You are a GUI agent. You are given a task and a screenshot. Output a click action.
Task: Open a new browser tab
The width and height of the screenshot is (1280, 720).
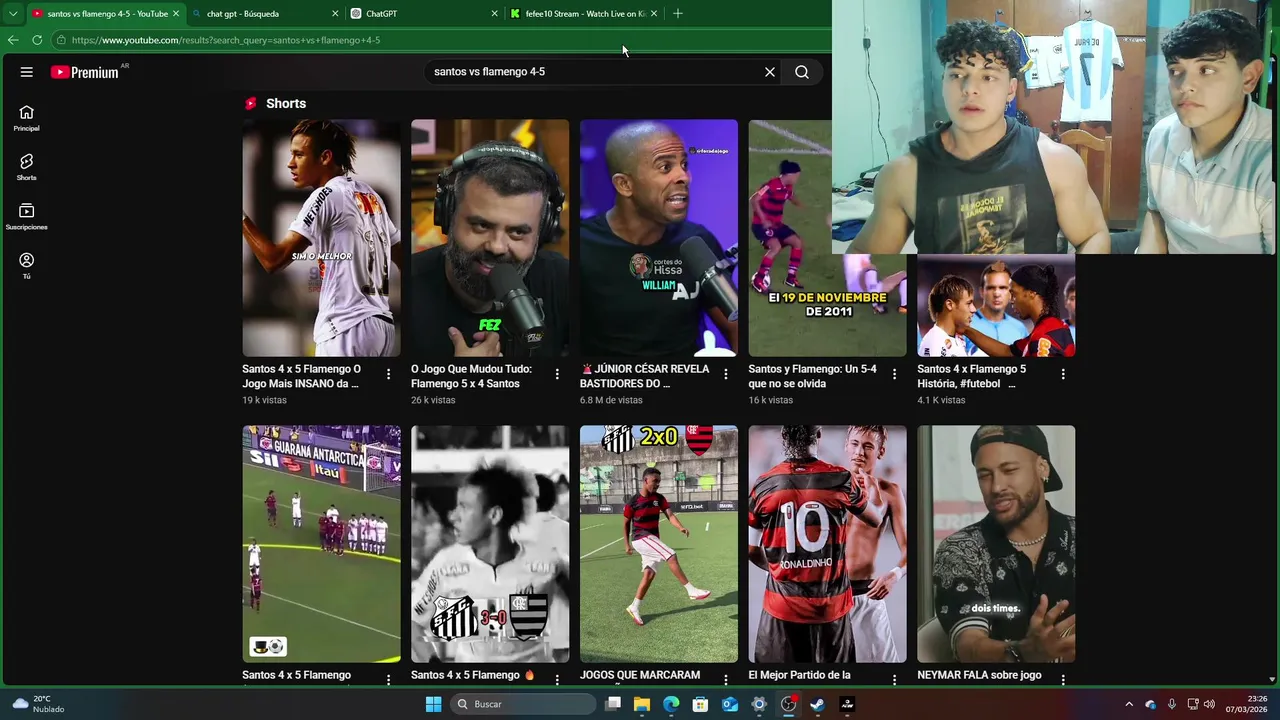pos(678,14)
